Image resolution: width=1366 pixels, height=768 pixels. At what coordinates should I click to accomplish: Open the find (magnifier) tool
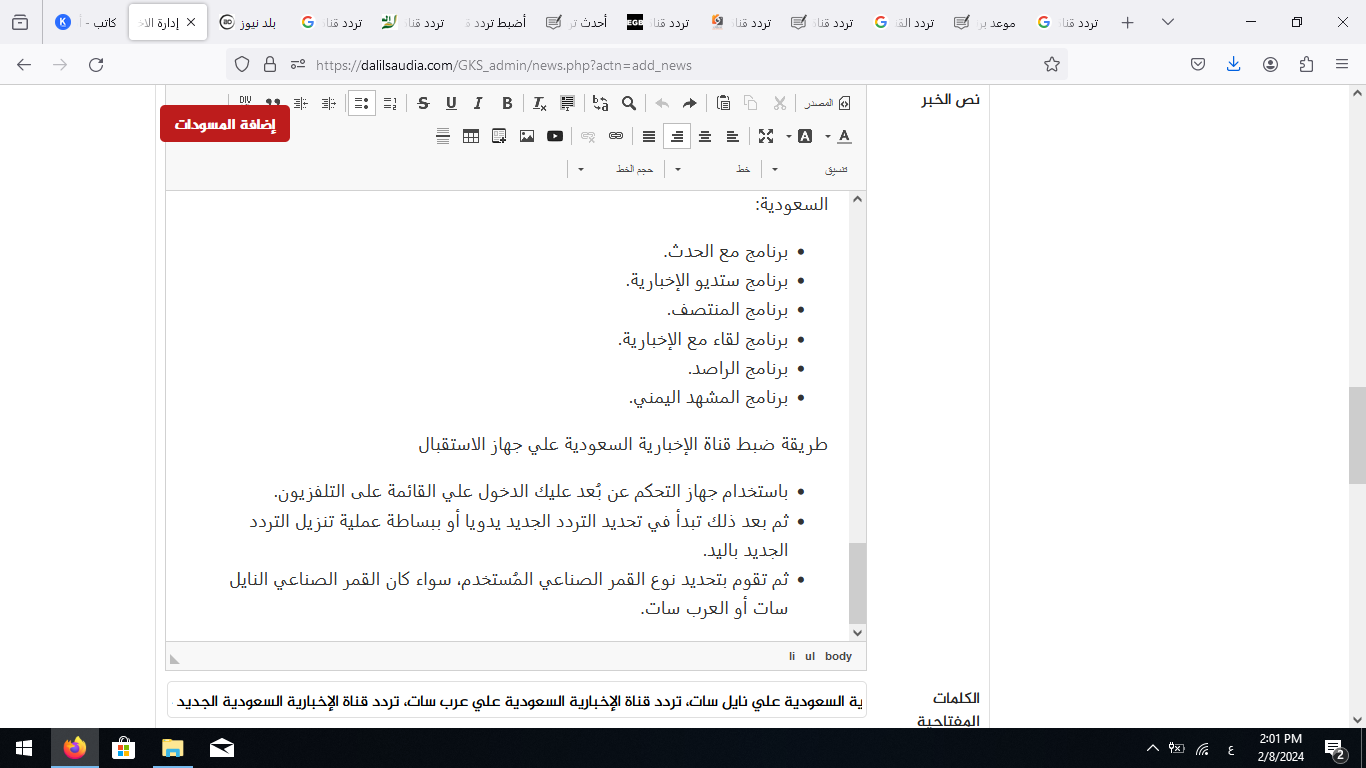[629, 103]
